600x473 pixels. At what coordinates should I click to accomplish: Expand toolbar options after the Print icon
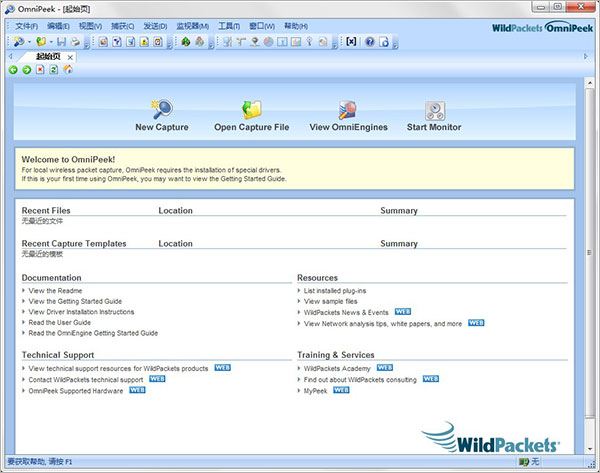(x=87, y=44)
